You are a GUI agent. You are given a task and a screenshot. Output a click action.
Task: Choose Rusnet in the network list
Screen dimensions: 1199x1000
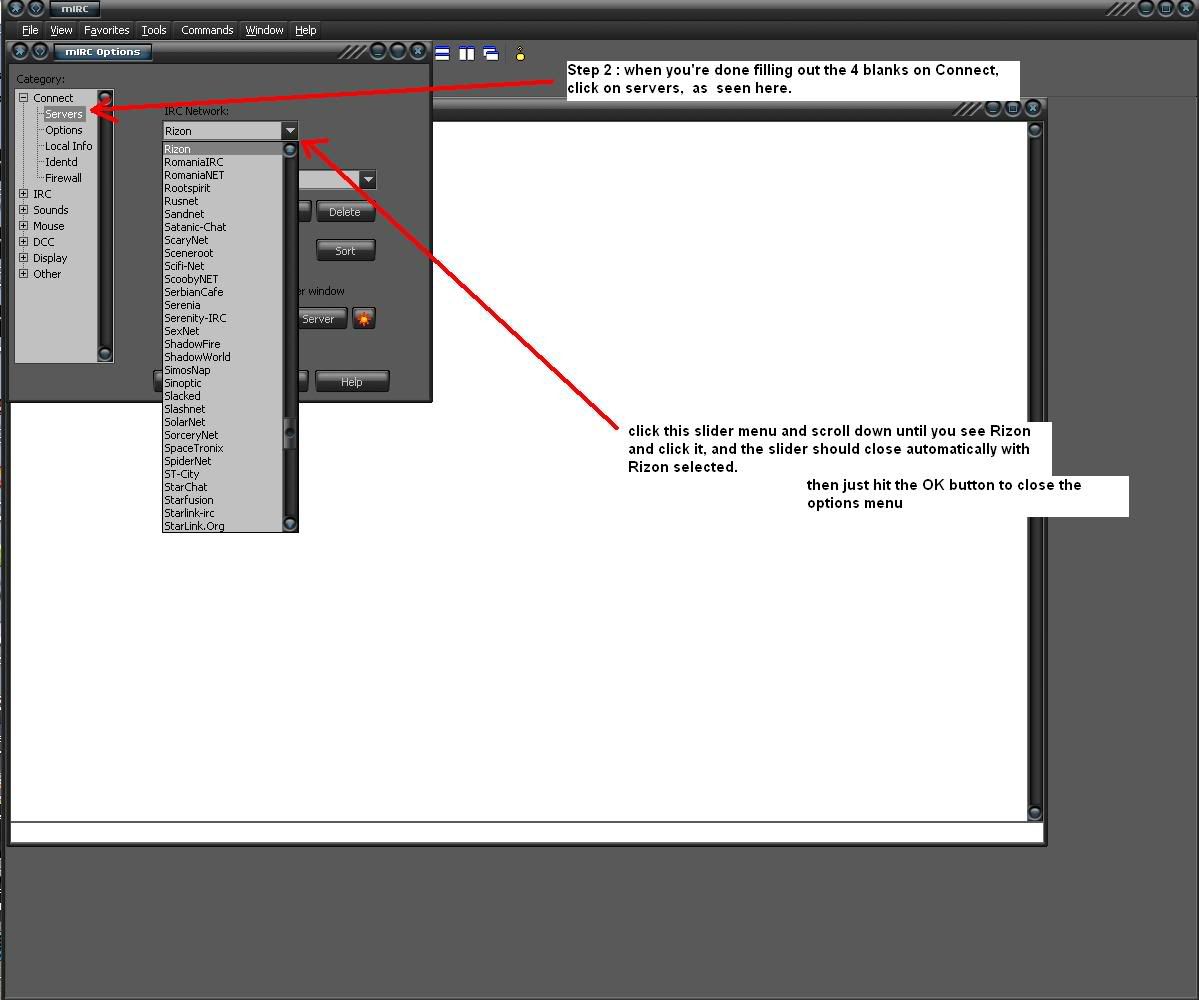(x=223, y=201)
